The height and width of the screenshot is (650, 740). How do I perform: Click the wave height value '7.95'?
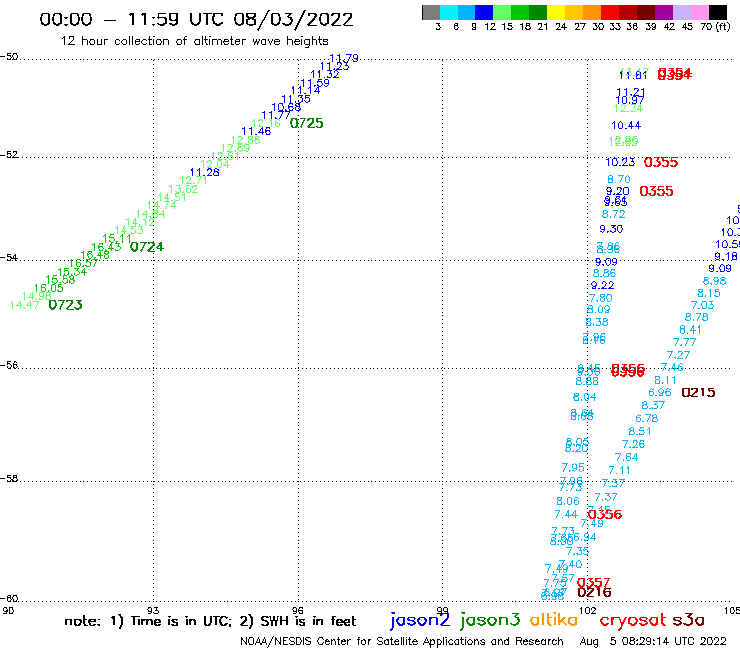coord(573,467)
